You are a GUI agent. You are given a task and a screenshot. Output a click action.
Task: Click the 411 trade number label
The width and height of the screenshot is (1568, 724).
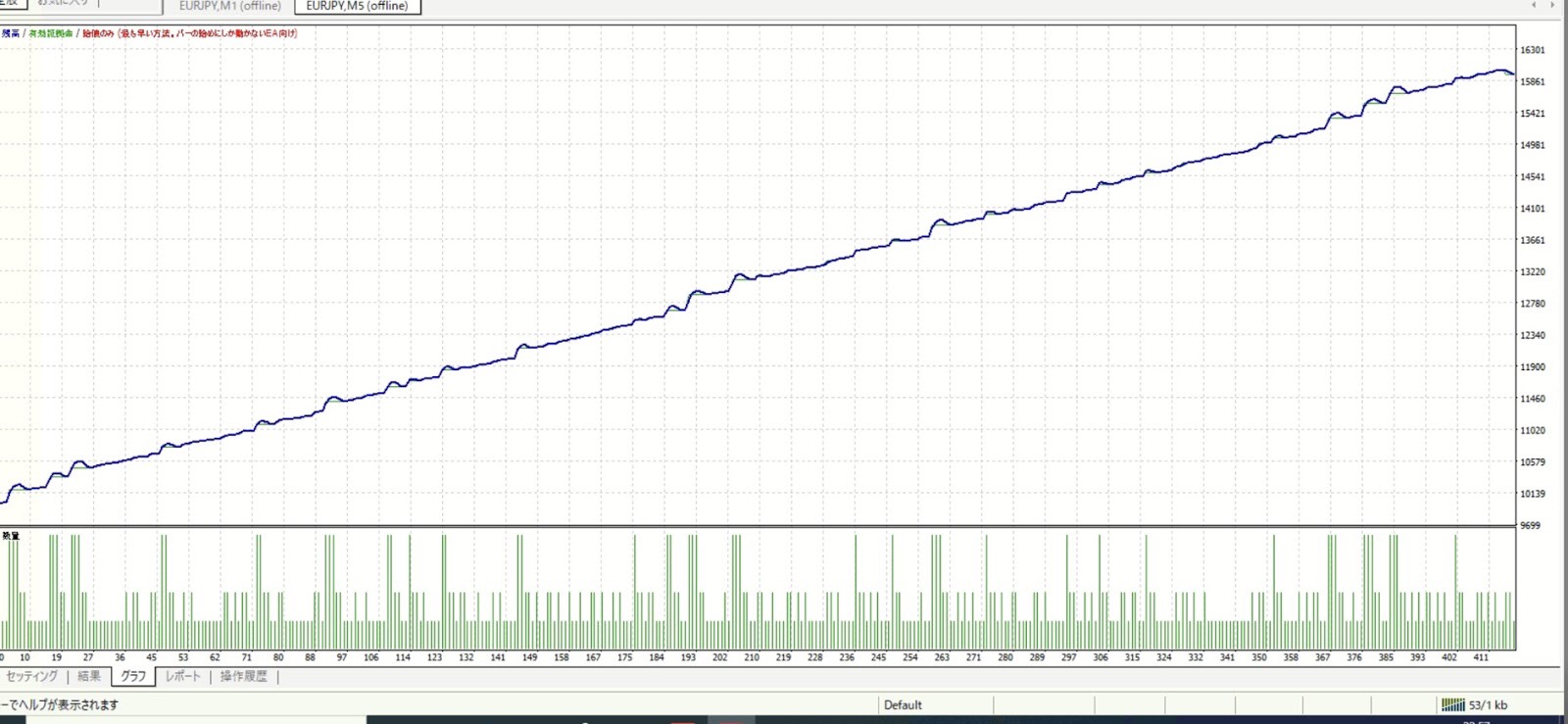point(1481,657)
